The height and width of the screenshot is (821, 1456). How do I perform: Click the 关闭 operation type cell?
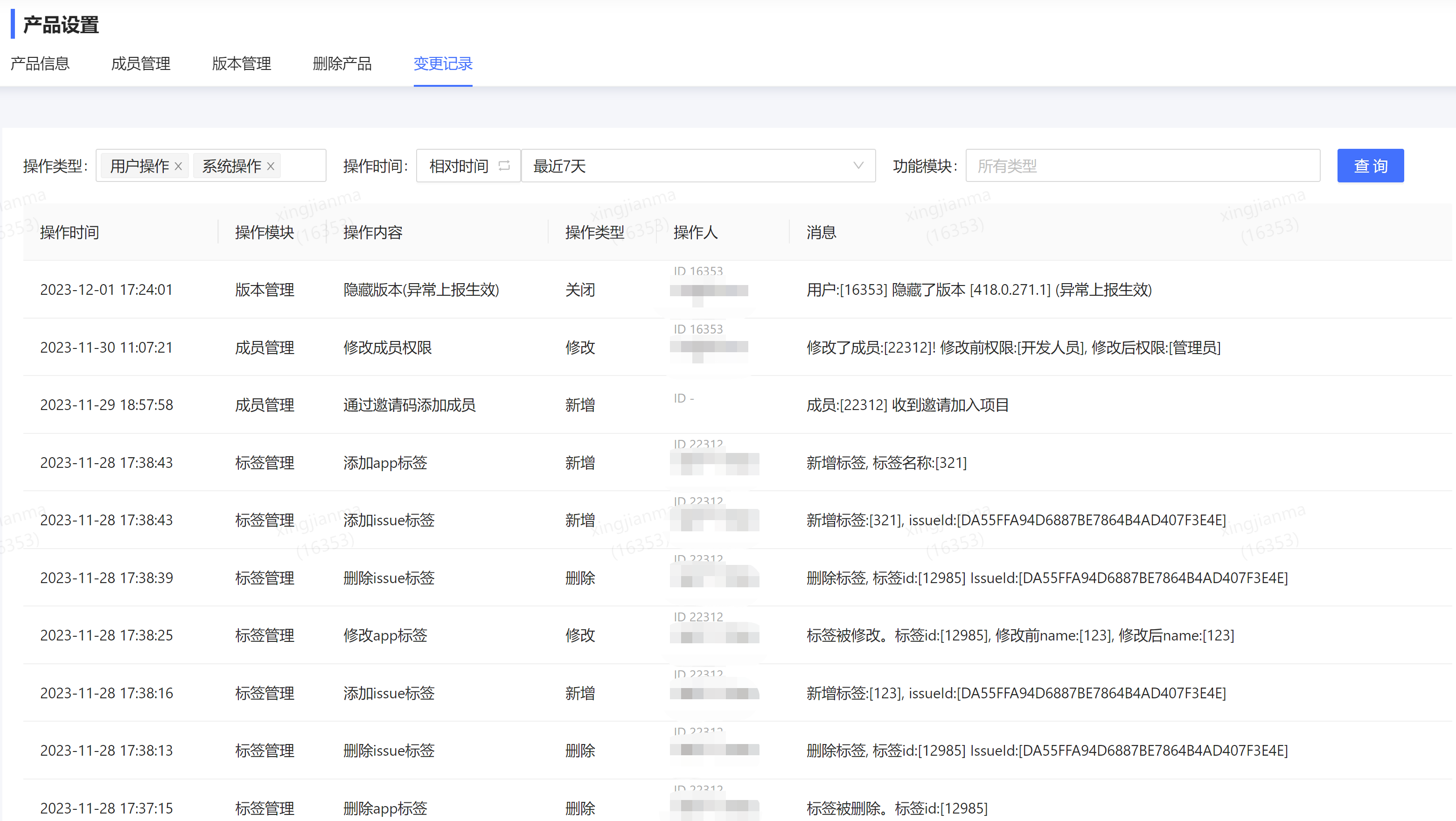pos(580,290)
